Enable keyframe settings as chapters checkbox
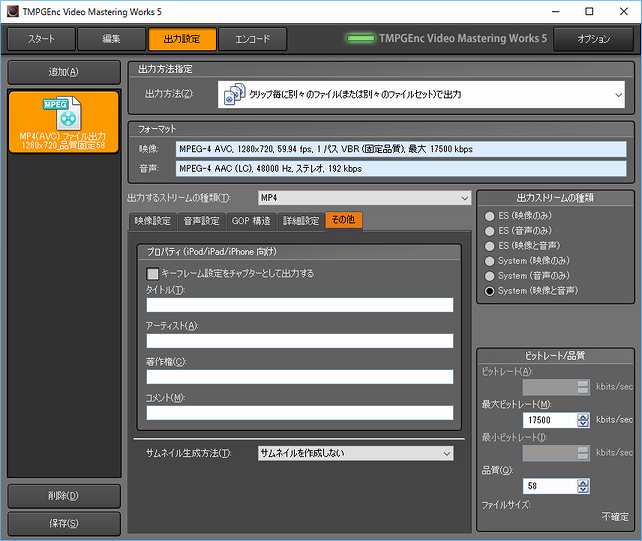 [152, 274]
